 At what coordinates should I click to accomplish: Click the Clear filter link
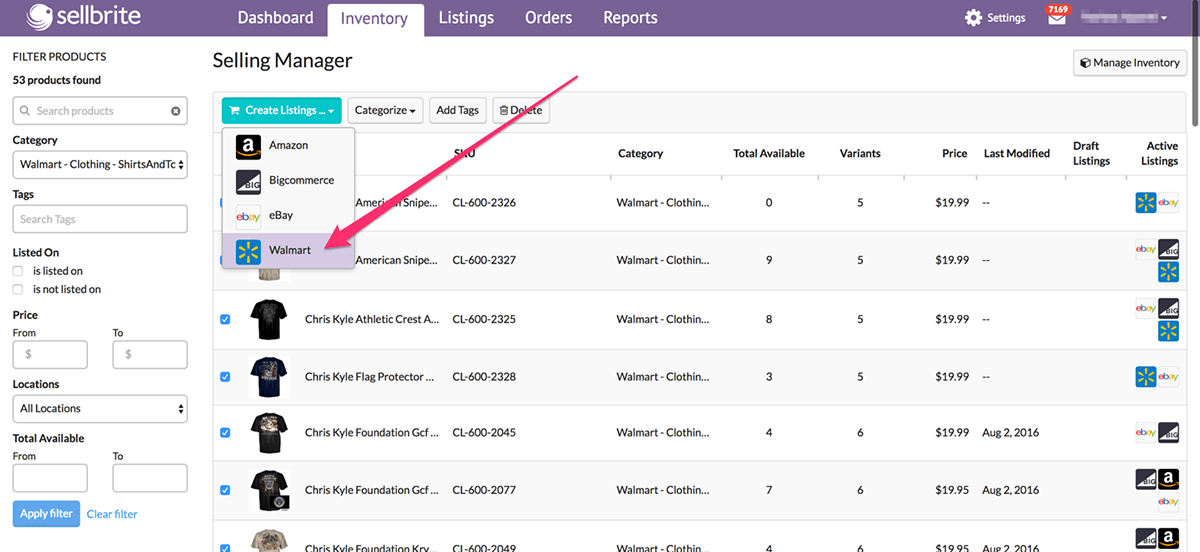(112, 514)
